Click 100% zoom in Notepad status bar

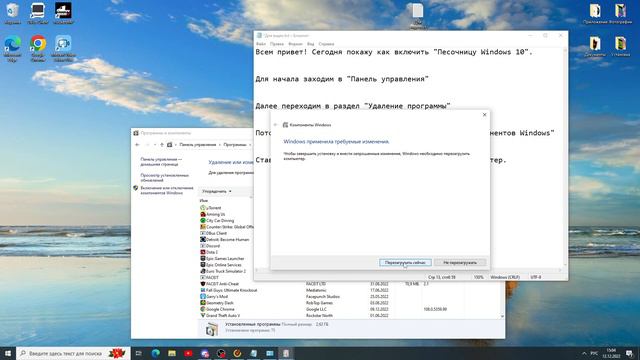pyautogui.click(x=478, y=277)
